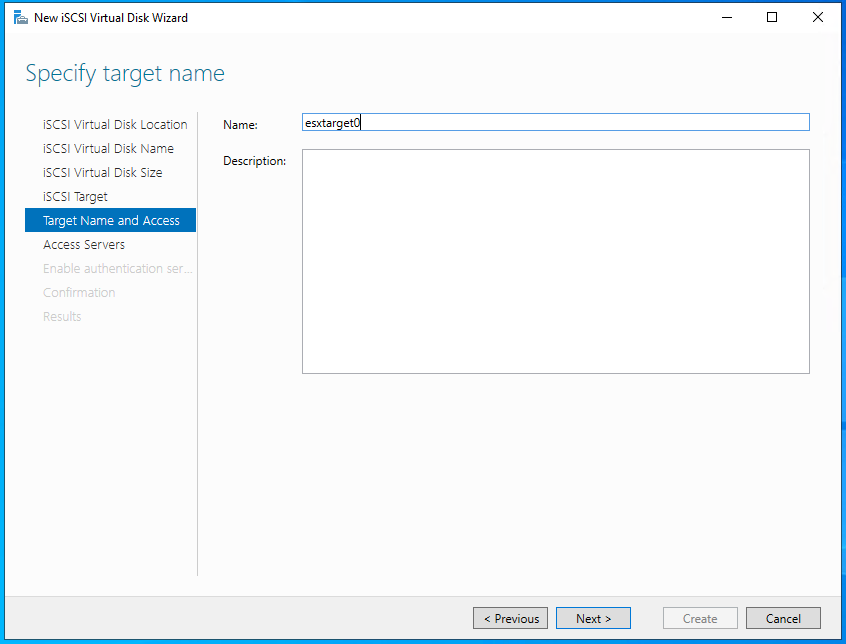The height and width of the screenshot is (644, 846).
Task: Select the iSCSI Virtual Disk Name step
Action: (x=108, y=149)
